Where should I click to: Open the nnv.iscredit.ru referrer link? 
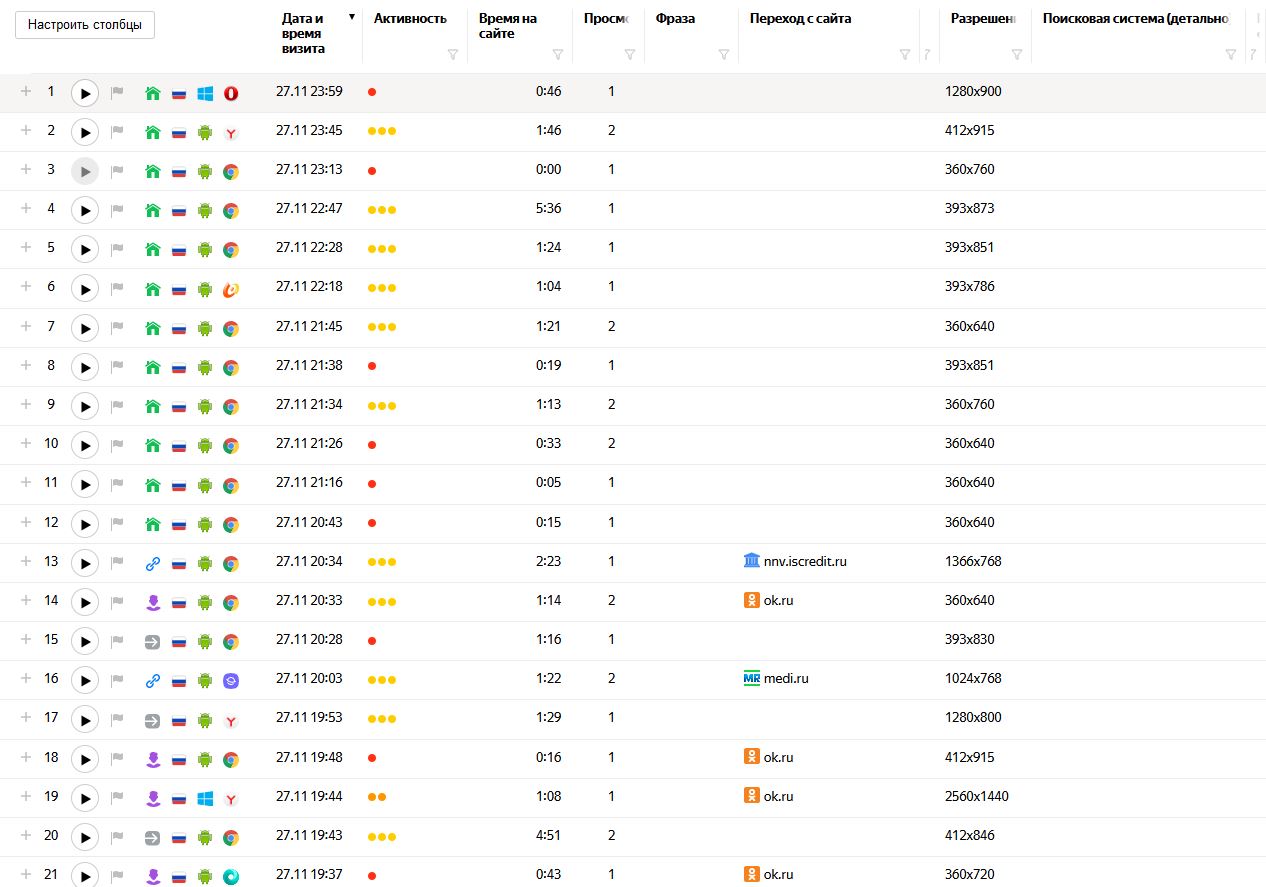click(804, 561)
